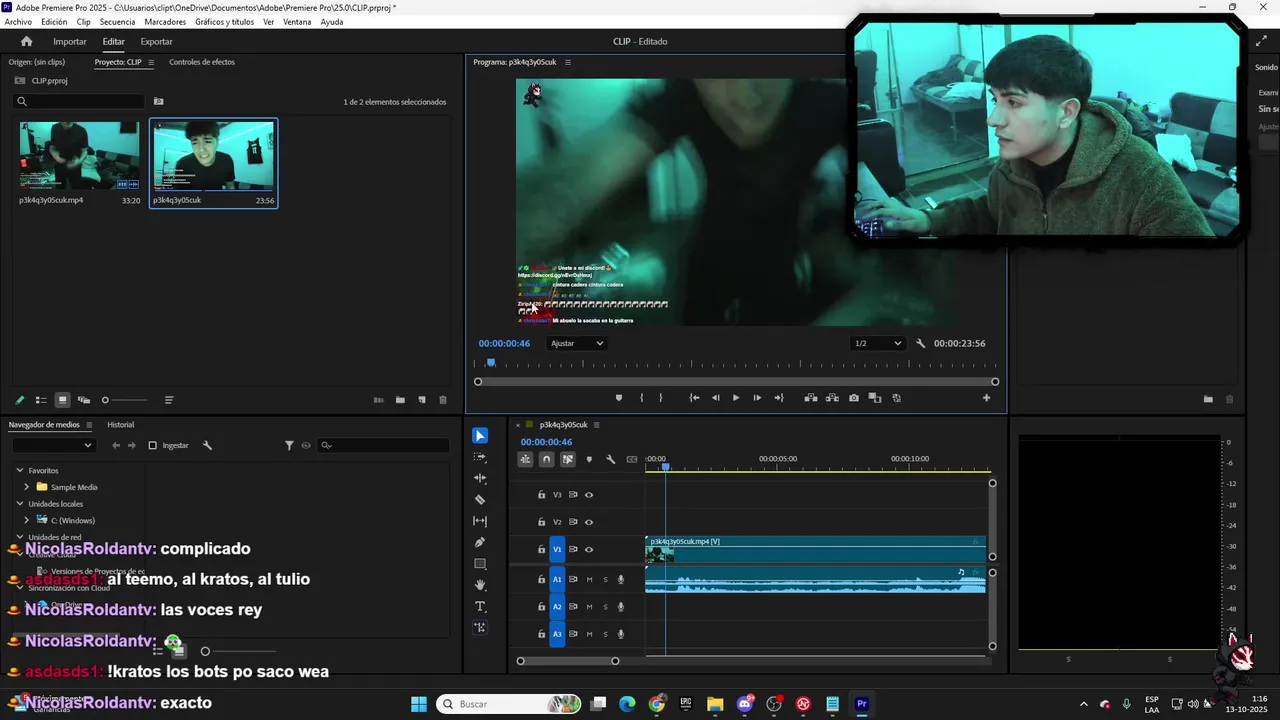Click the Export Frame camera icon
The width and height of the screenshot is (1280, 720).
(853, 398)
